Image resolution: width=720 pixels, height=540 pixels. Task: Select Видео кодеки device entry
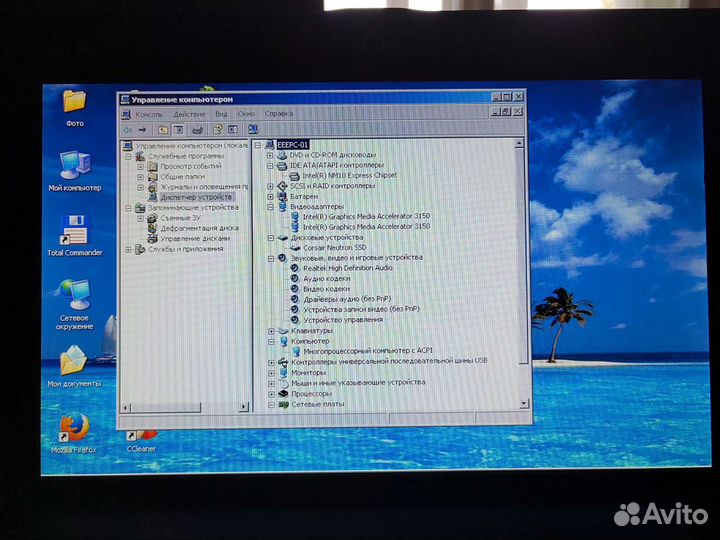click(x=326, y=289)
